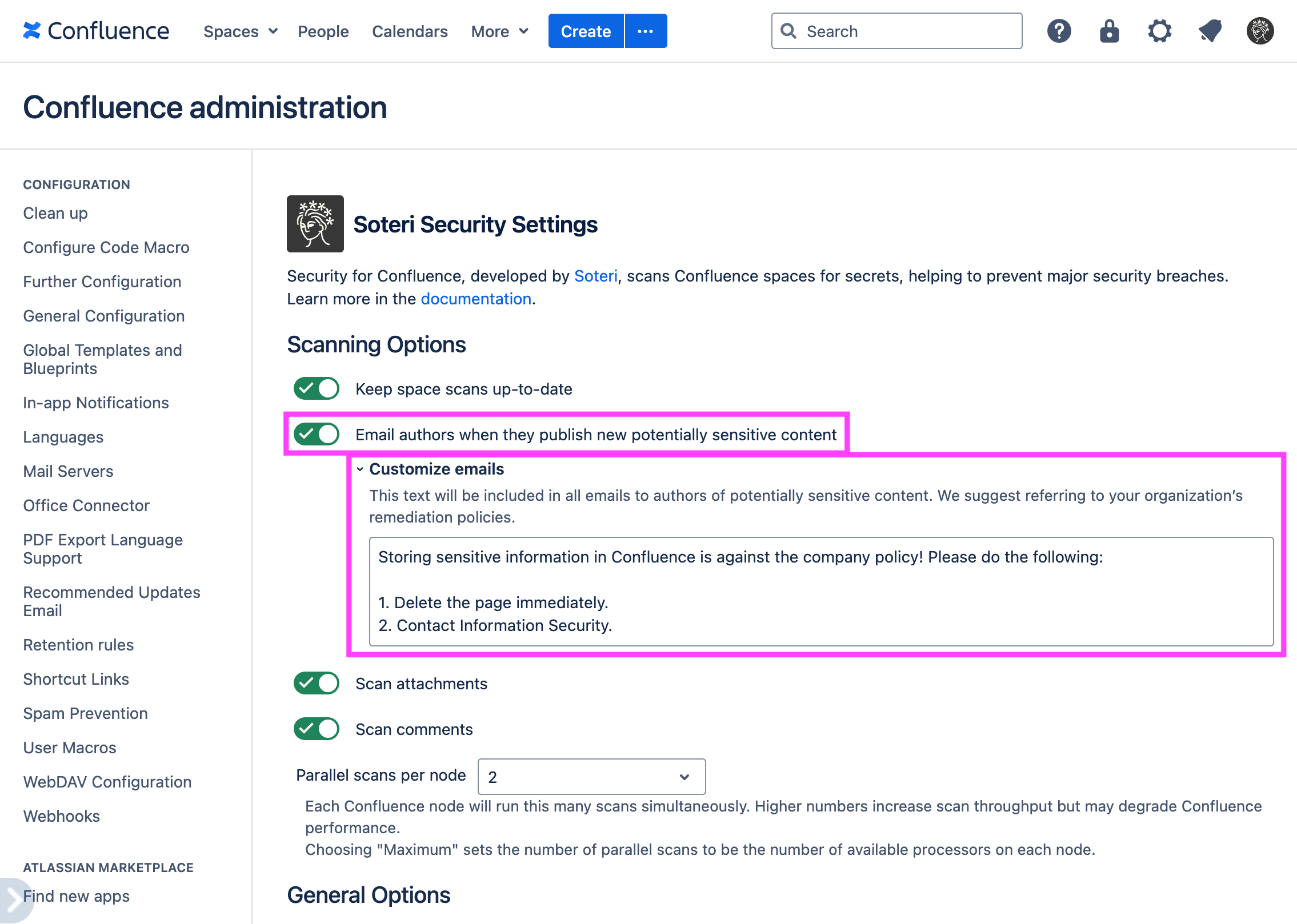
Task: Open the More menu in the navbar
Action: [498, 31]
